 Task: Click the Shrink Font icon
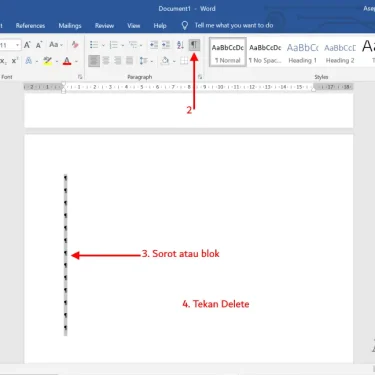(39, 45)
